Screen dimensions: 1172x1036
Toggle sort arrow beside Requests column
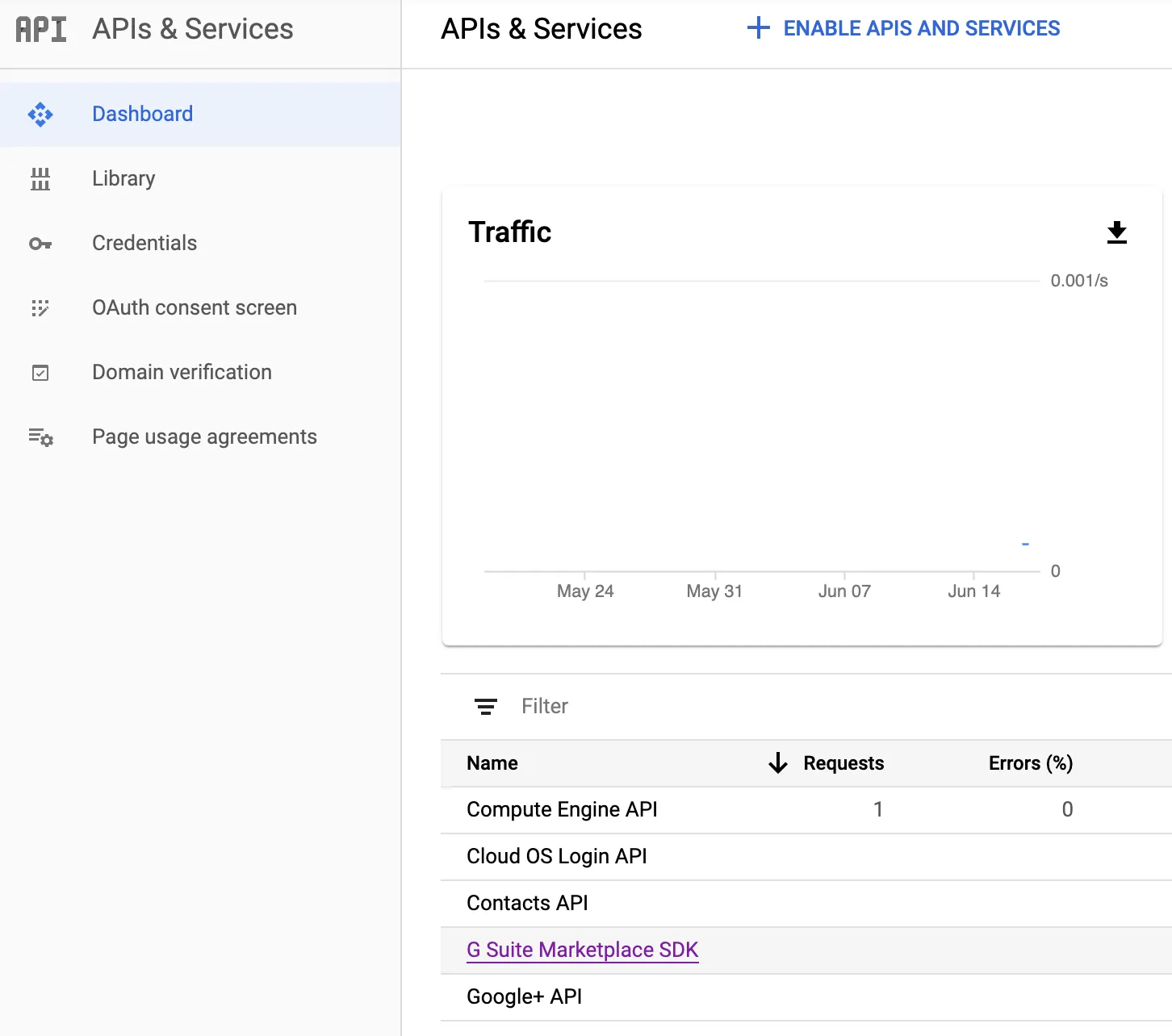pos(777,763)
